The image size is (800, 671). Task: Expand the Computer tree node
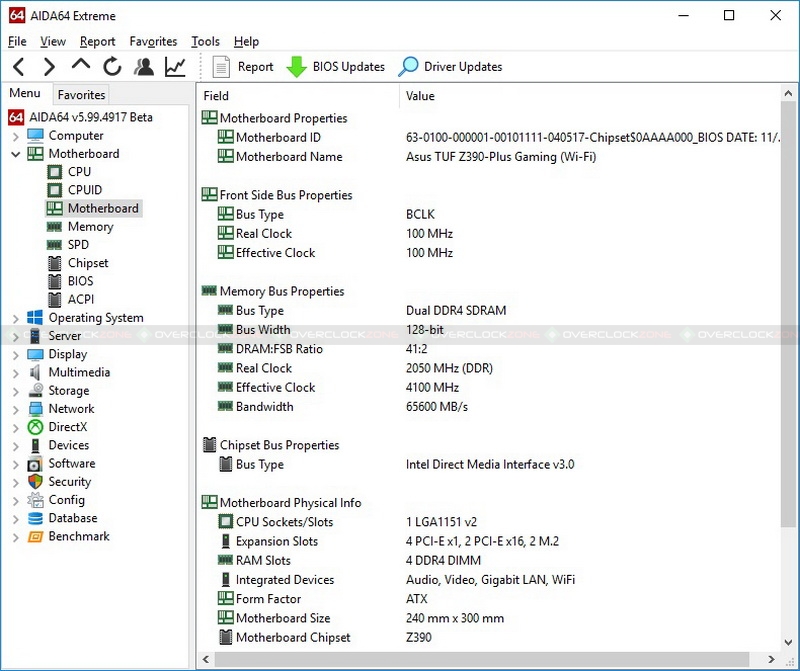pos(15,136)
